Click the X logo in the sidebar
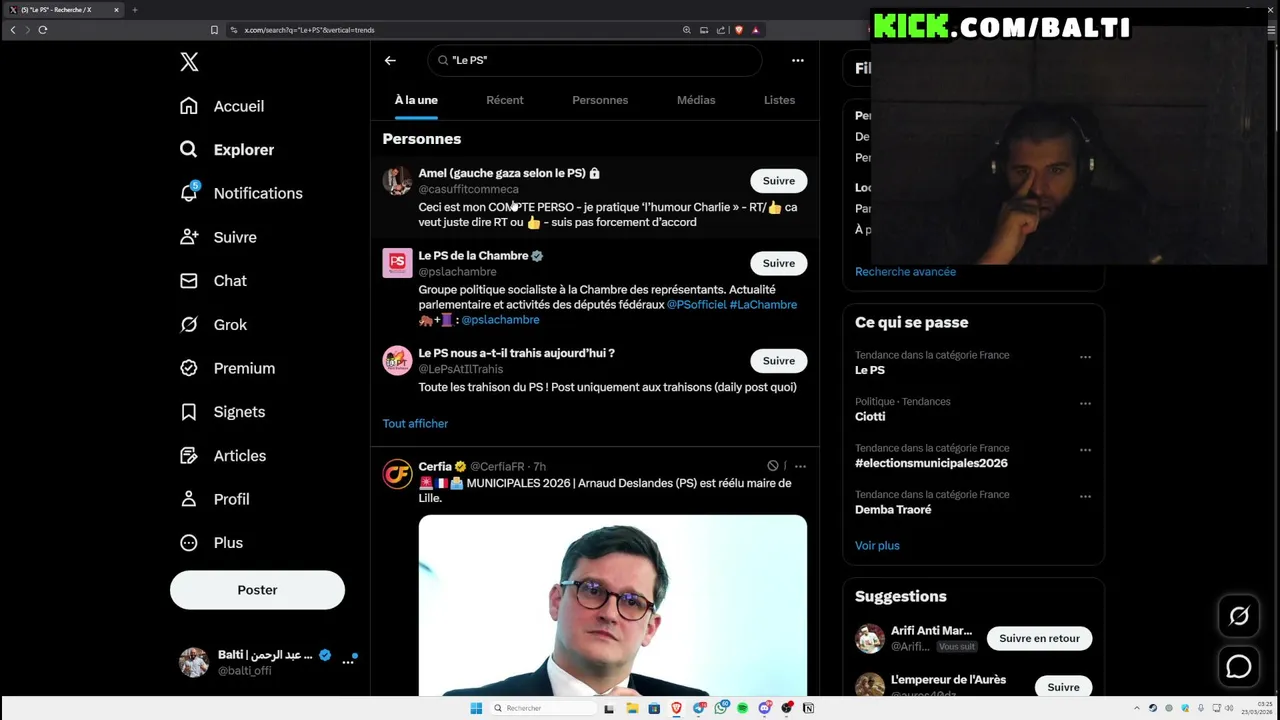 point(189,62)
